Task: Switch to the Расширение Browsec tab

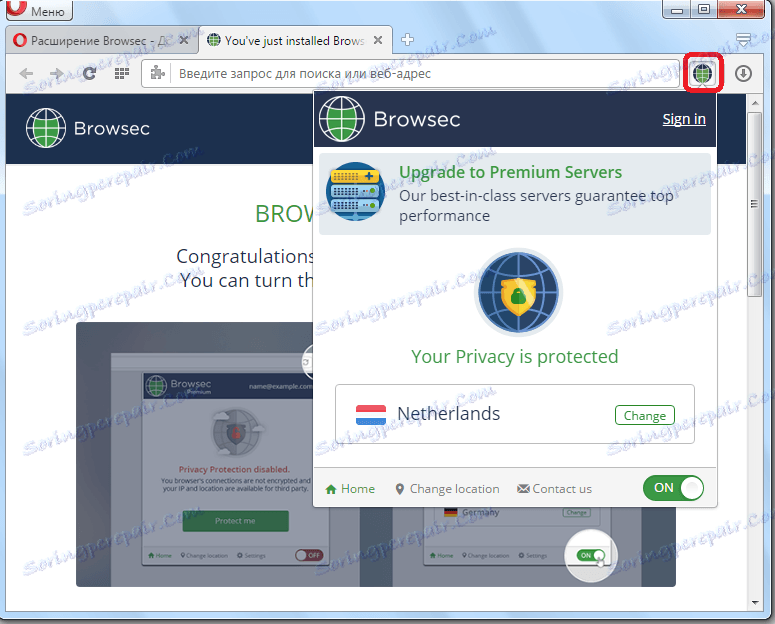Action: 101,41
